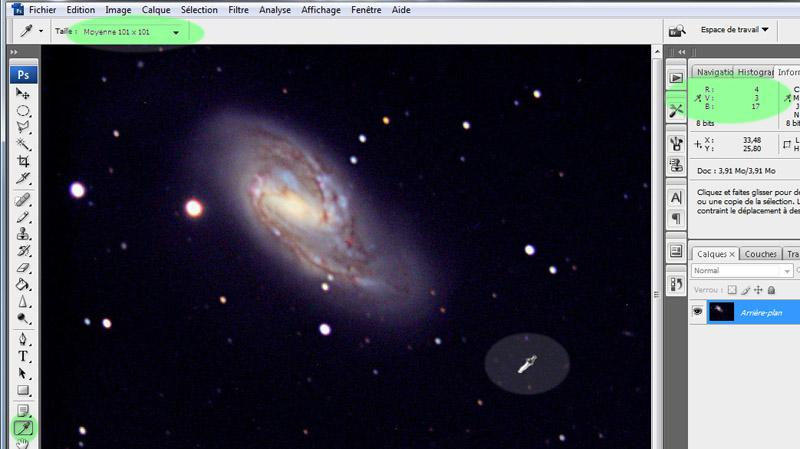Image resolution: width=800 pixels, height=449 pixels.
Task: Switch to the Couches tab
Action: [x=760, y=254]
